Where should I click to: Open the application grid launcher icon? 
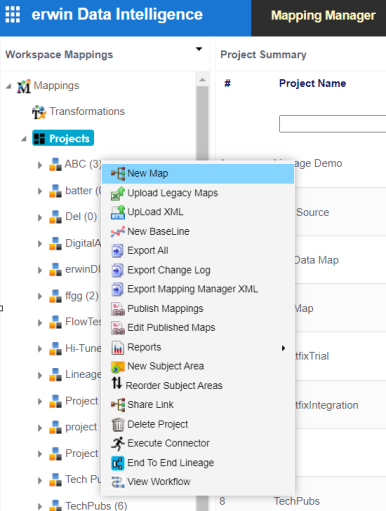pos(13,15)
